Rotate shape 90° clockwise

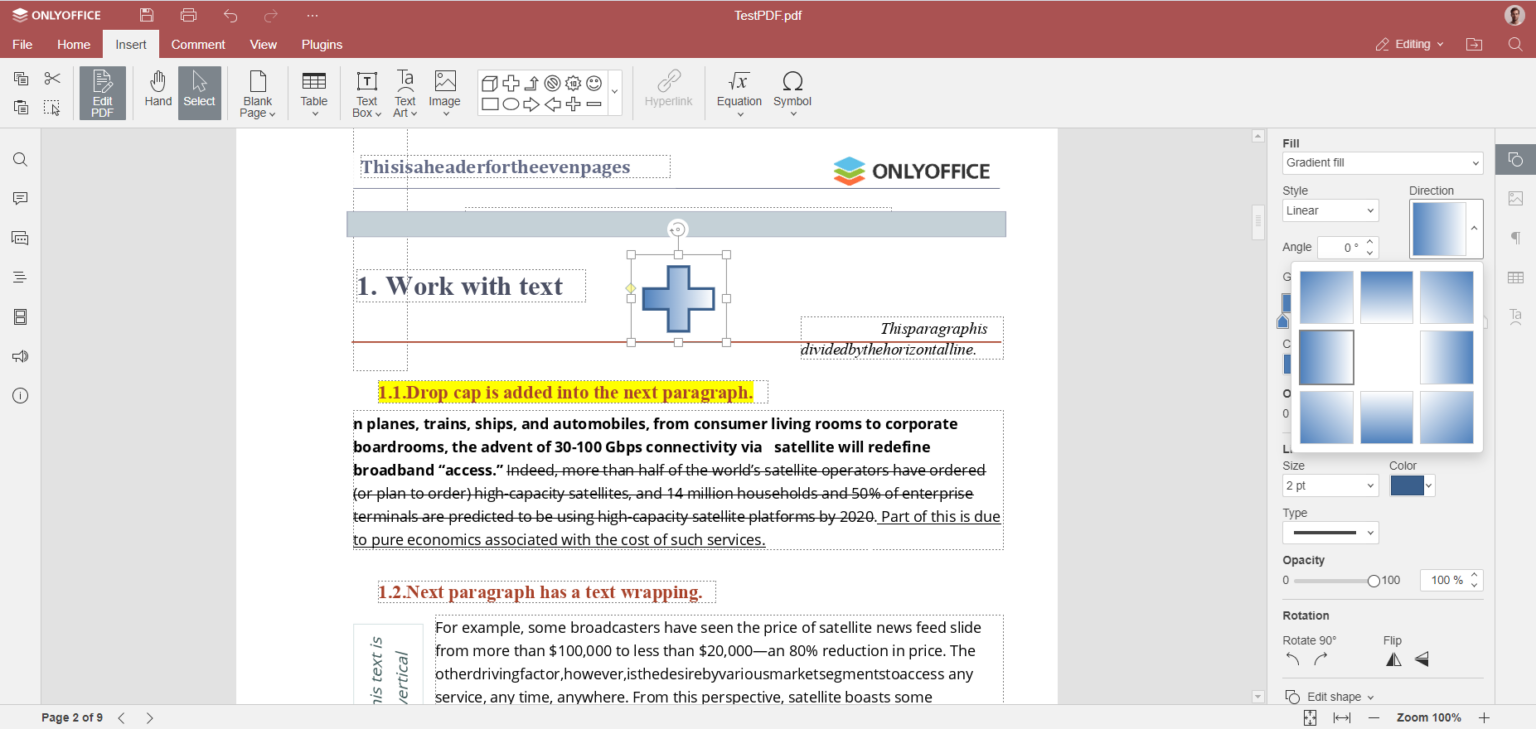pyautogui.click(x=1321, y=659)
